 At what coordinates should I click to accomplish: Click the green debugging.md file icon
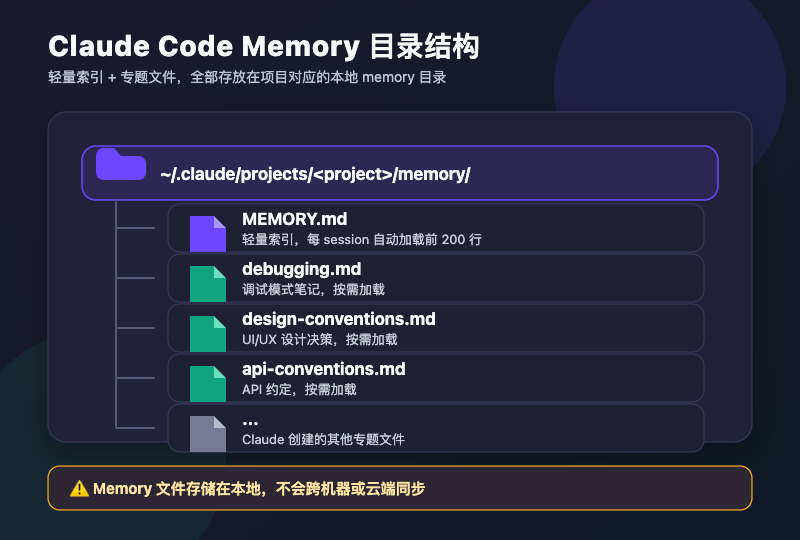[x=208, y=284]
